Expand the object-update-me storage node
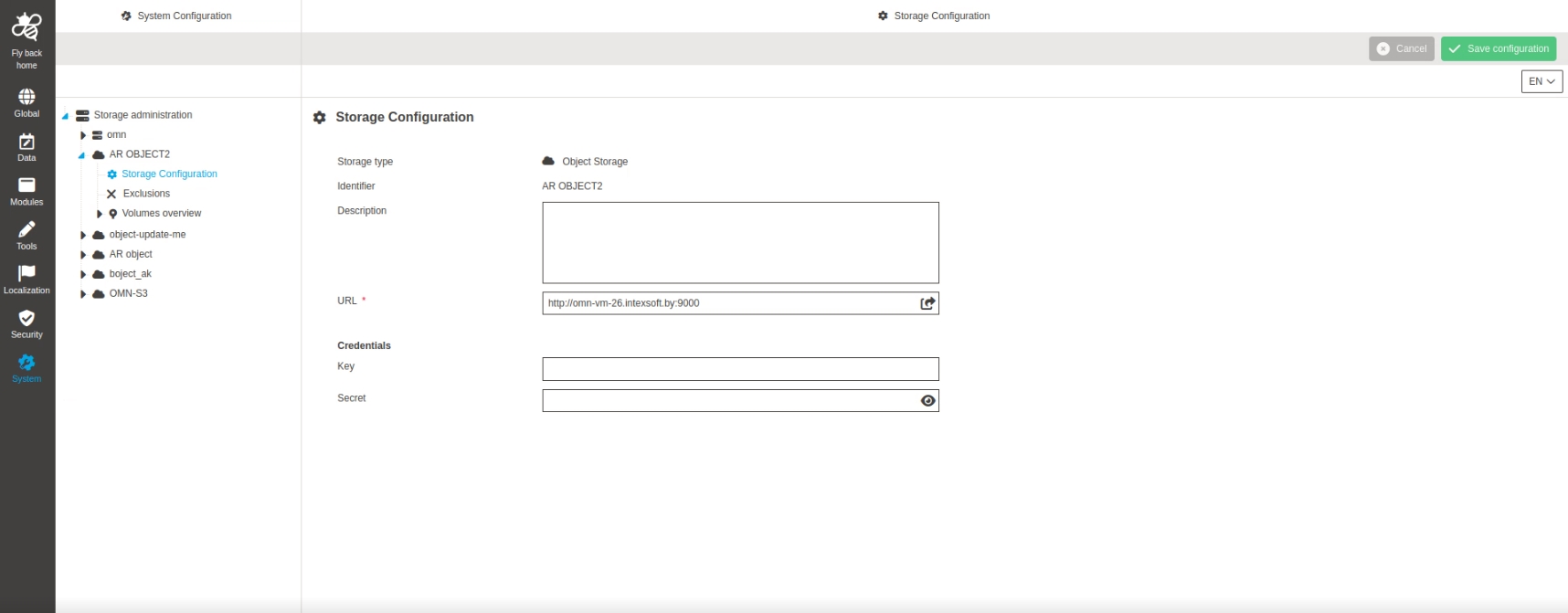Screen dimensions: 1568x613 [83, 235]
